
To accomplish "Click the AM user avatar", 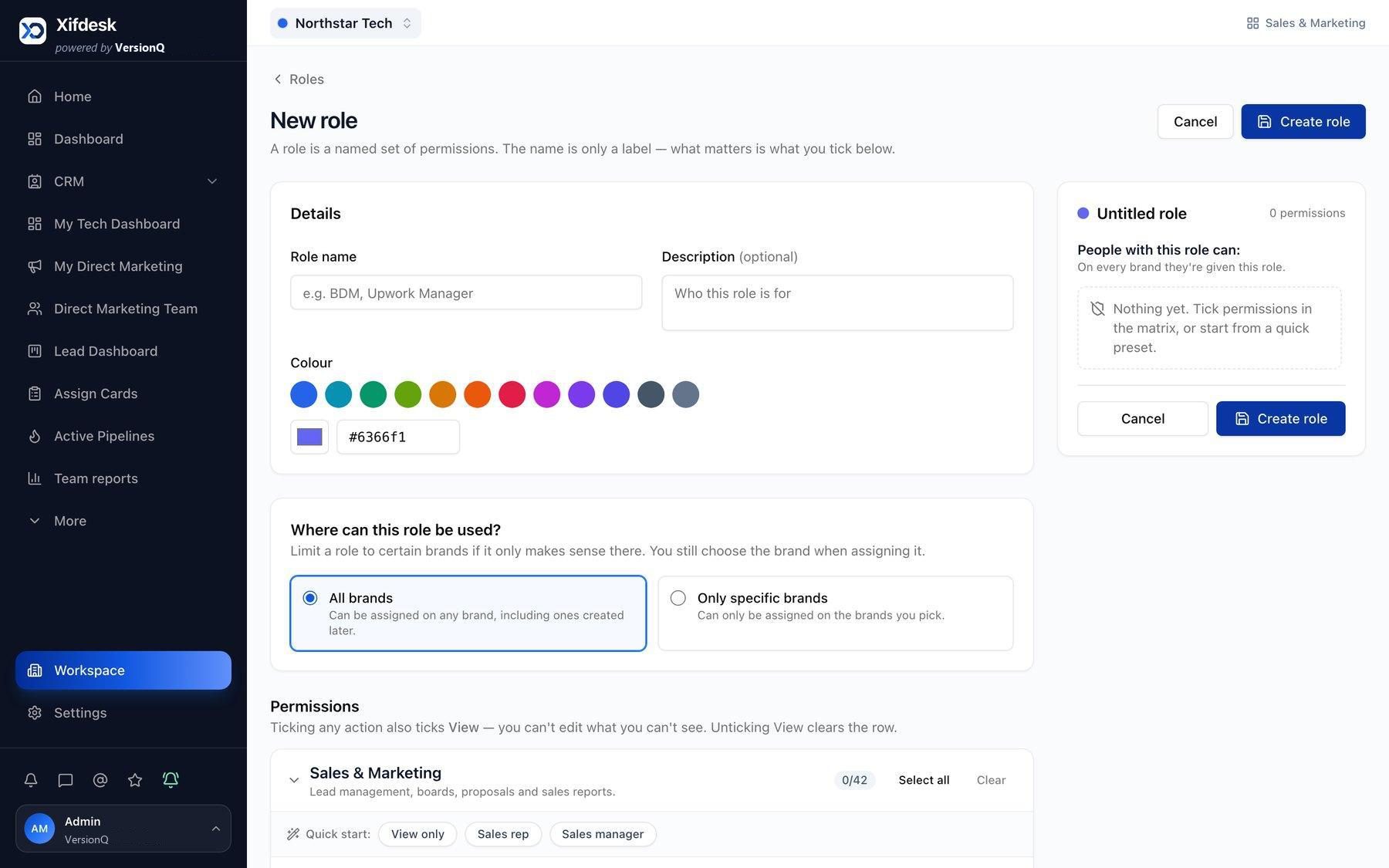I will [x=39, y=829].
